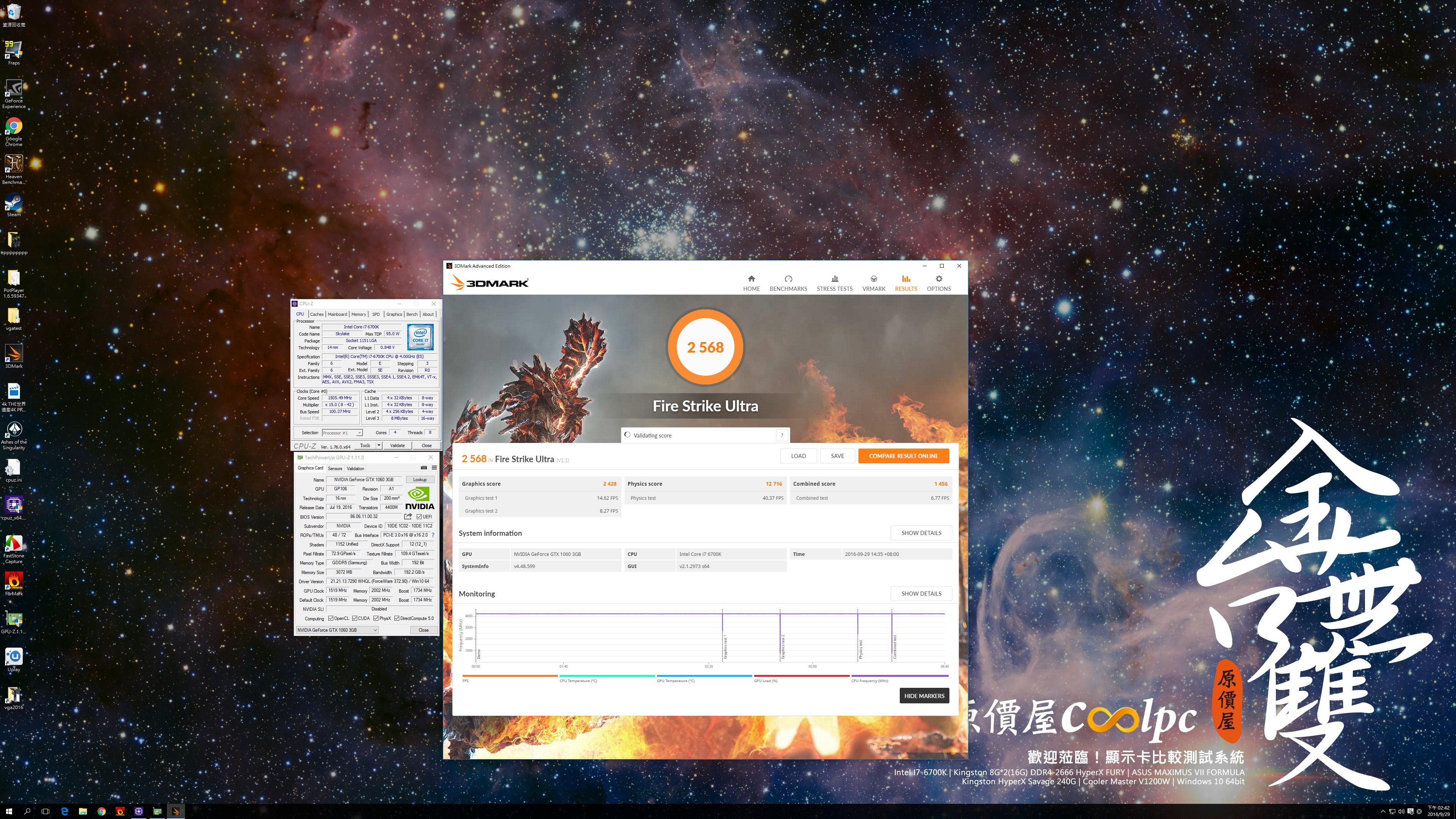Switch to CPU-Z Memory tab
Screen dimensions: 1456x819
point(358,314)
